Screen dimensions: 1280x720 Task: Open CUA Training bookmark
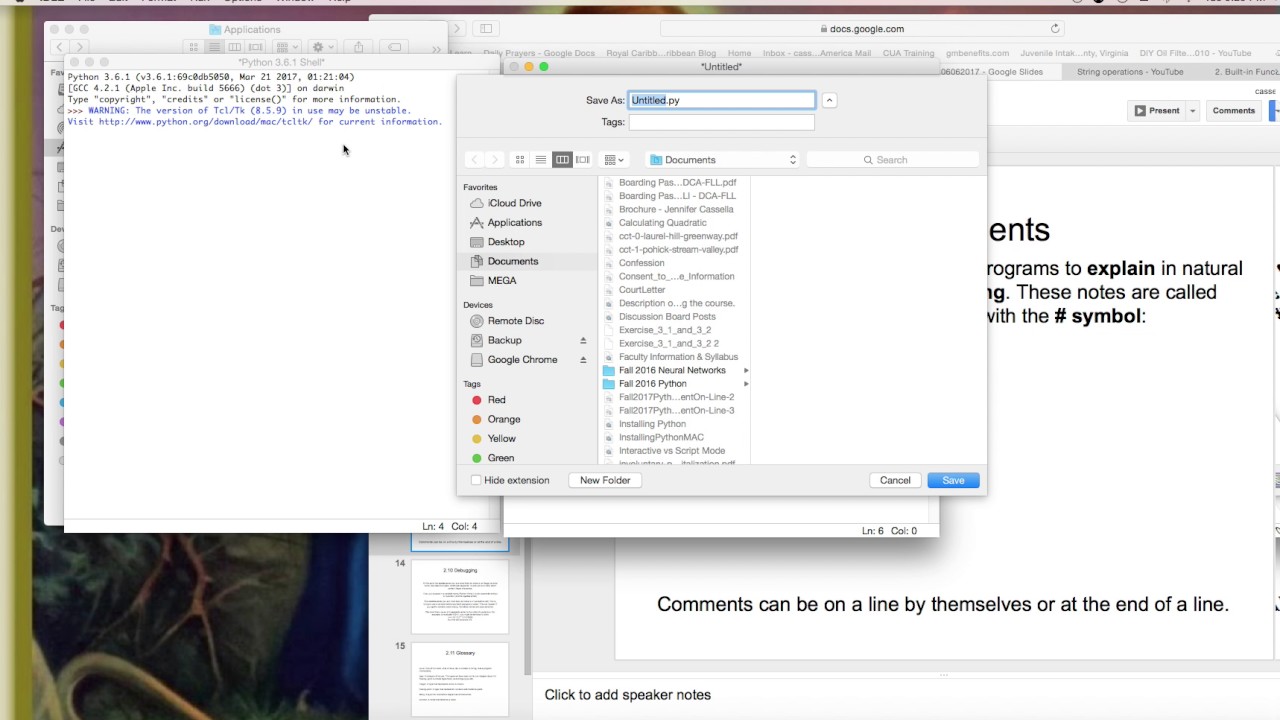[908, 53]
